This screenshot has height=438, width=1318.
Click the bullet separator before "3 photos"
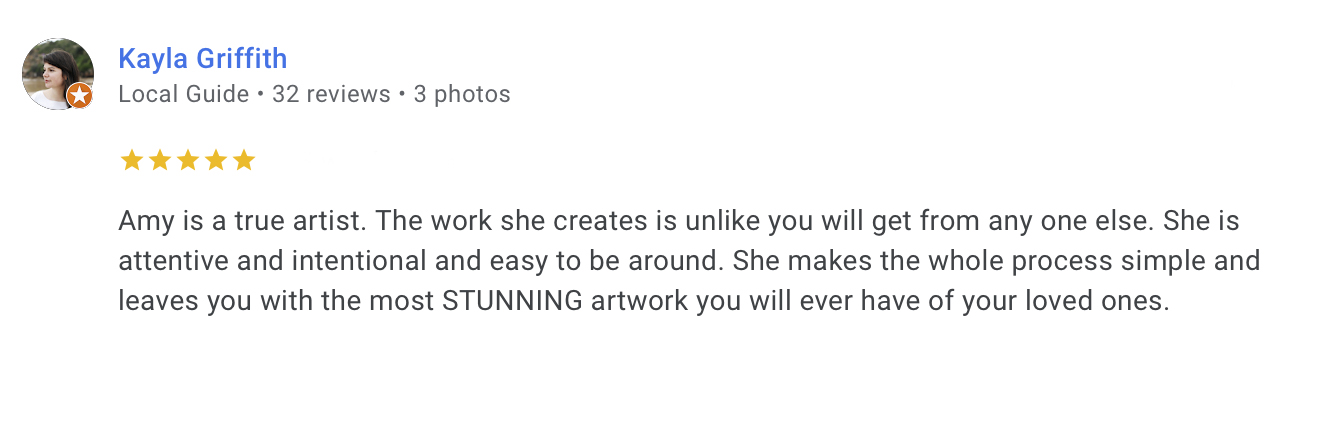click(x=402, y=95)
